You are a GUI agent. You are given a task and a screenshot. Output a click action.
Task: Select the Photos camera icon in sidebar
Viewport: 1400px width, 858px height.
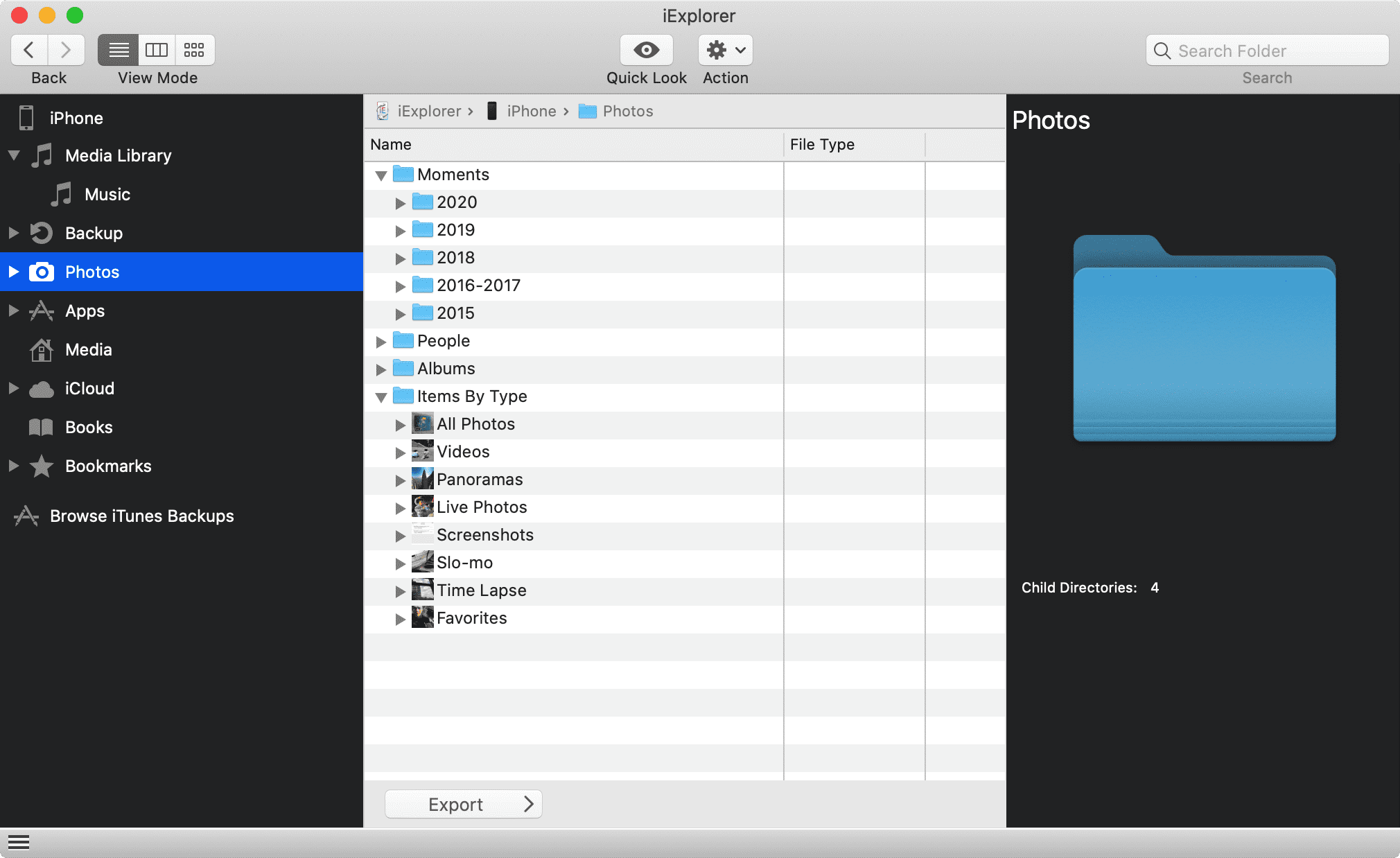pos(42,272)
